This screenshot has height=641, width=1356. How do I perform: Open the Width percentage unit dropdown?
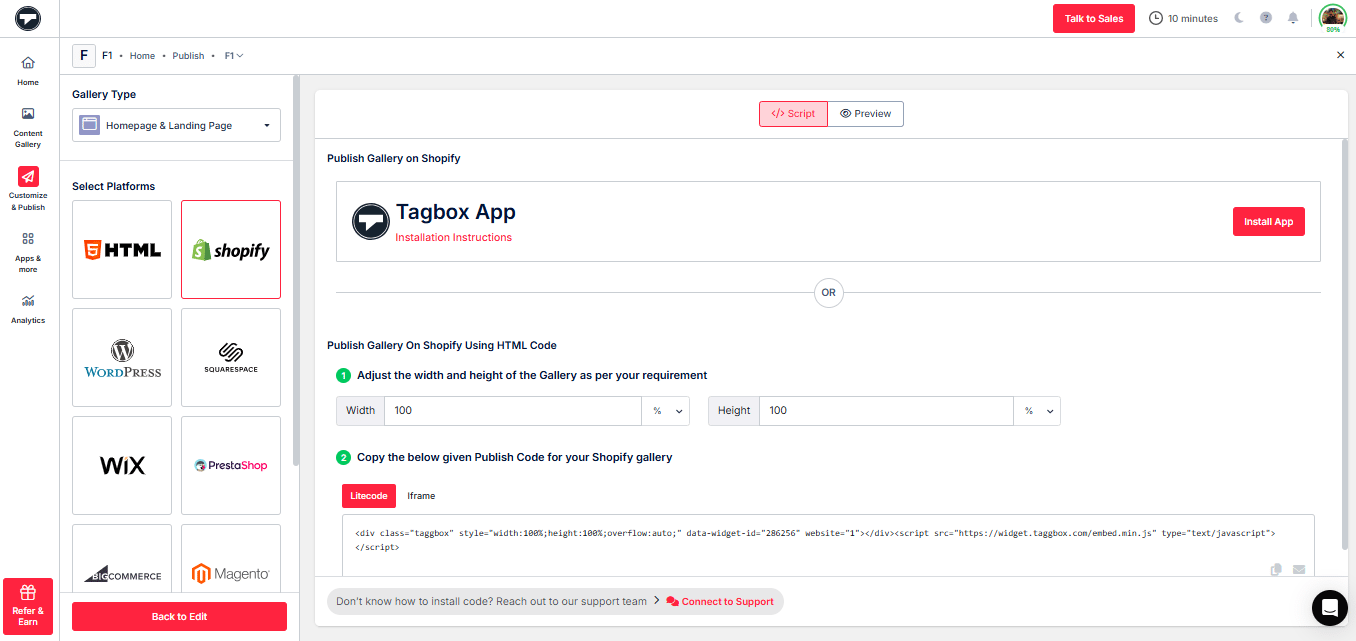click(x=666, y=410)
